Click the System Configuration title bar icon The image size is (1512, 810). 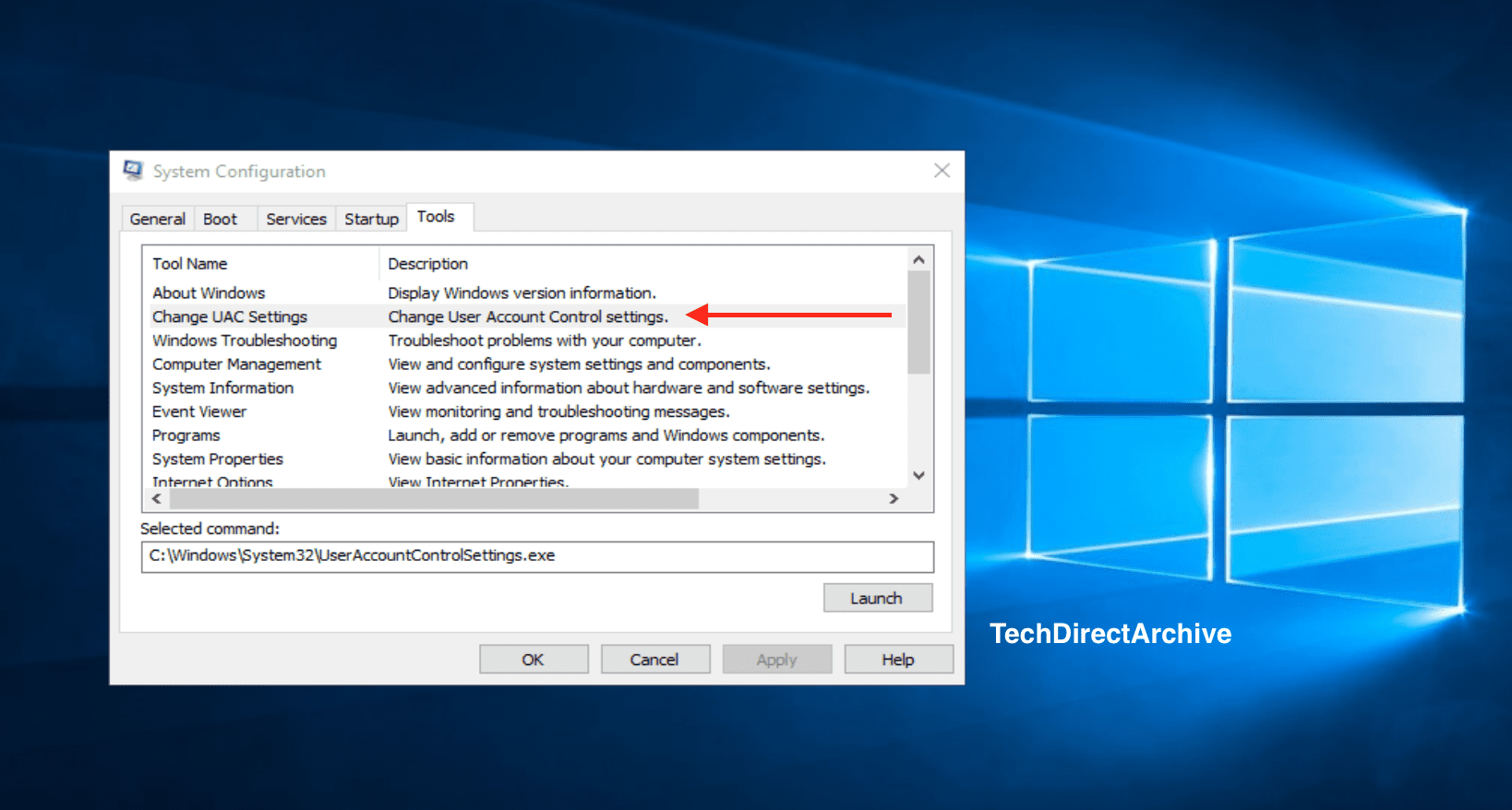click(133, 171)
